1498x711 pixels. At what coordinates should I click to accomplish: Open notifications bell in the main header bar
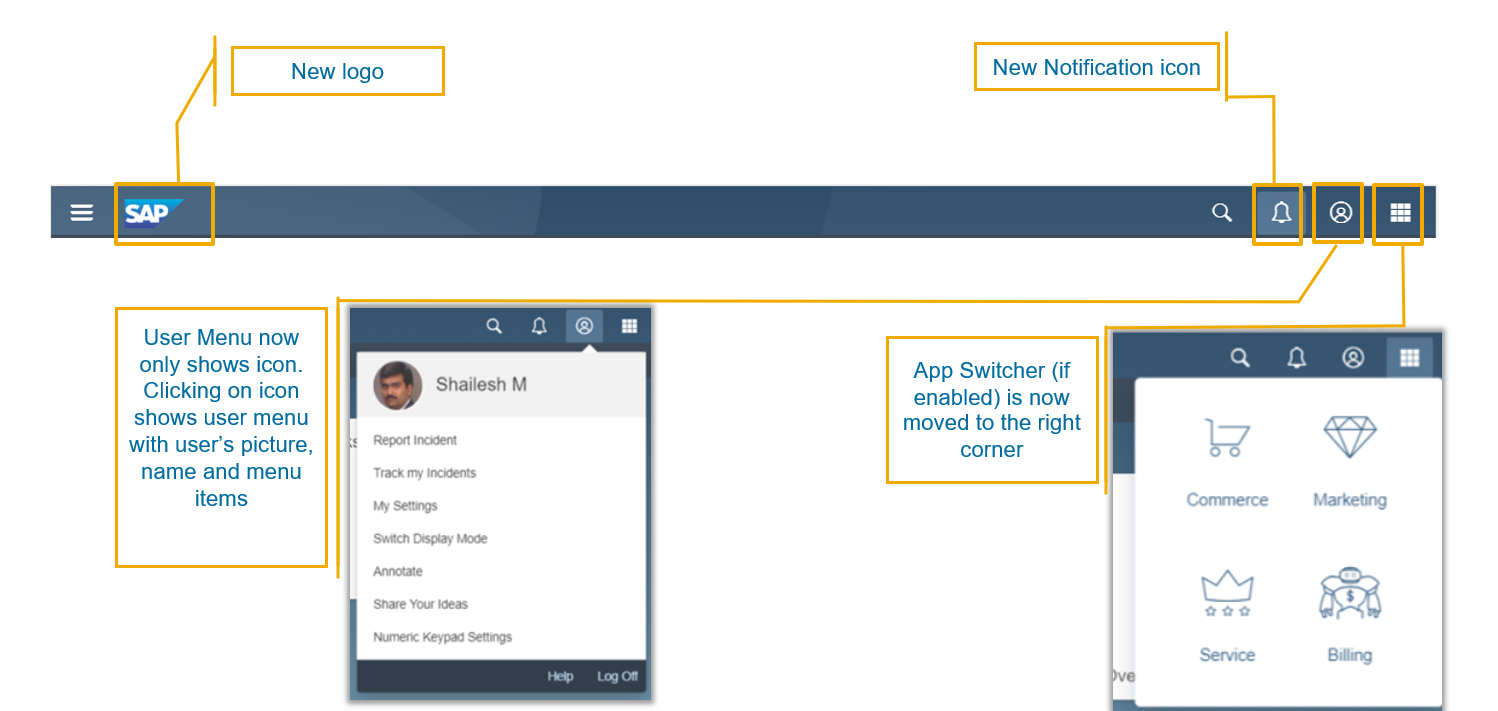[1280, 213]
